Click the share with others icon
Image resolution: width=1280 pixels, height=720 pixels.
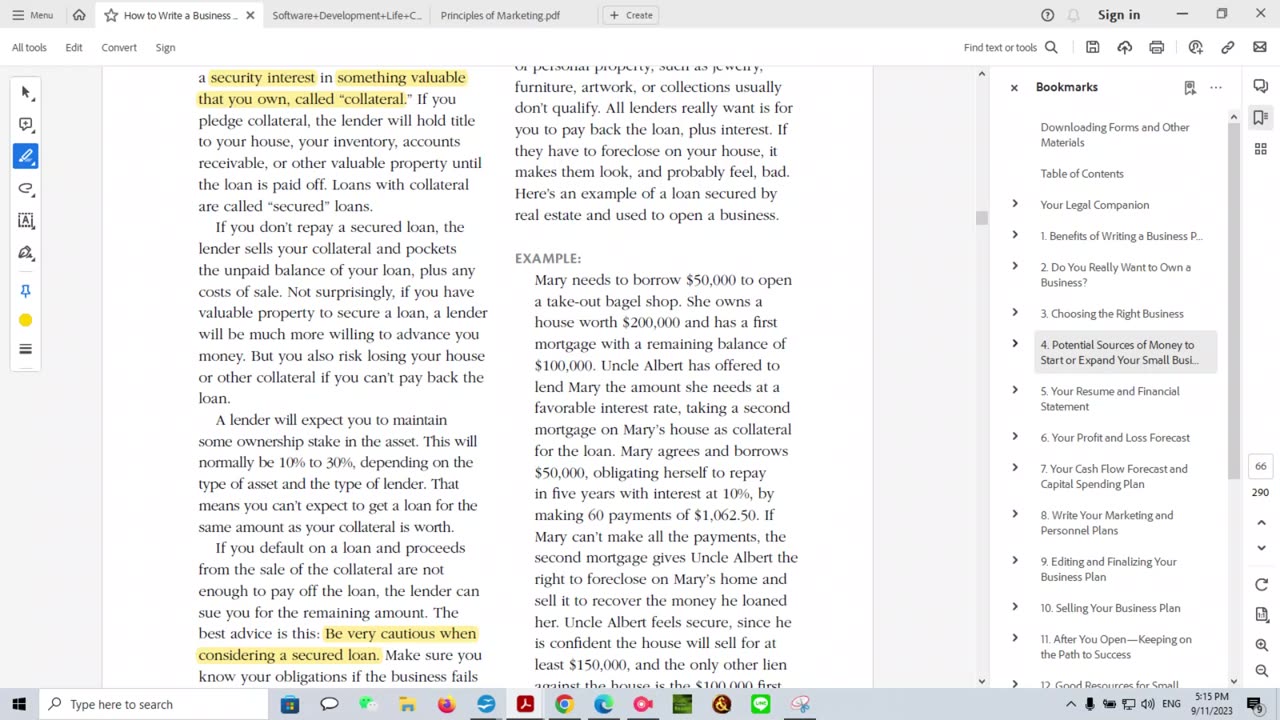[x=1196, y=47]
